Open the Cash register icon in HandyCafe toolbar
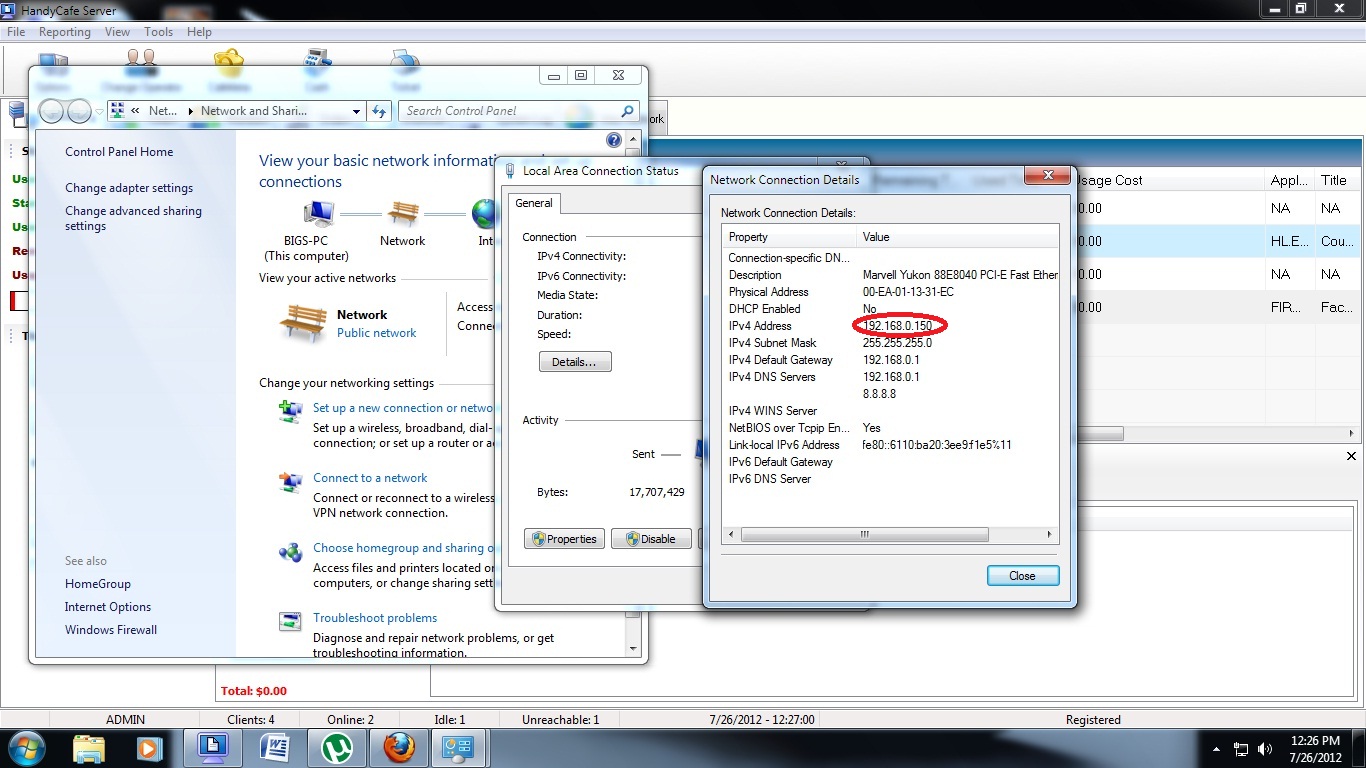The width and height of the screenshot is (1366, 768). (317, 62)
